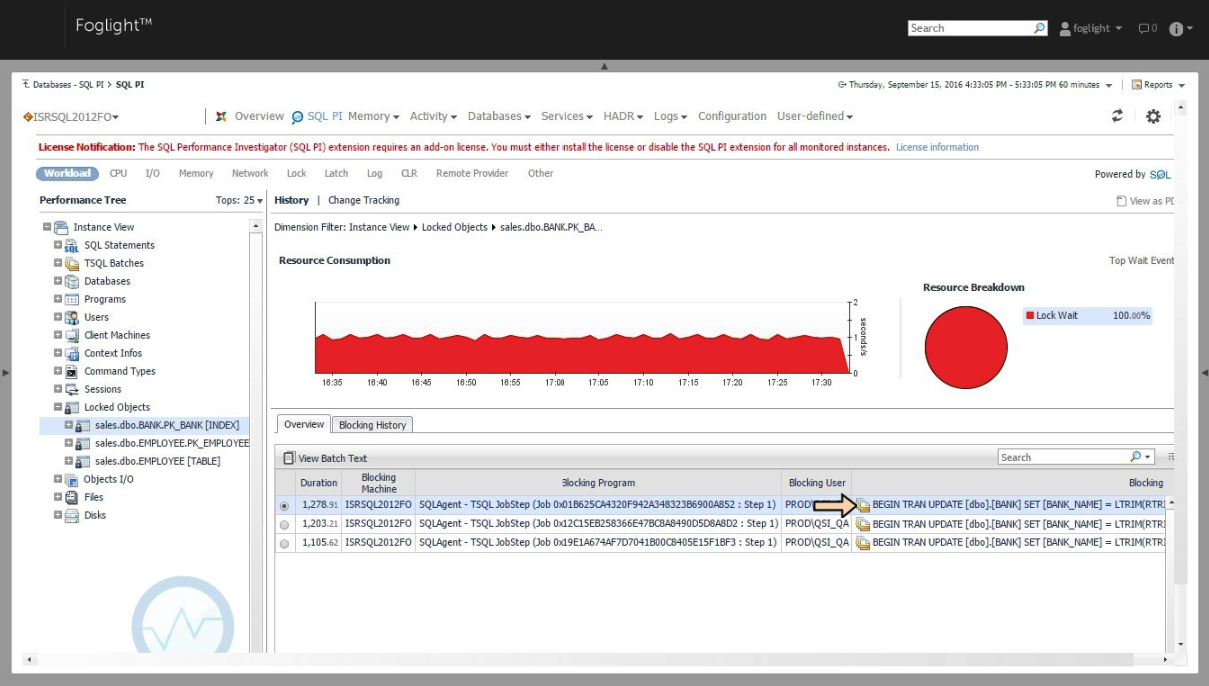Click the bottom horizontal scrollbar right arrow
This screenshot has height=686, width=1209.
[x=1166, y=660]
